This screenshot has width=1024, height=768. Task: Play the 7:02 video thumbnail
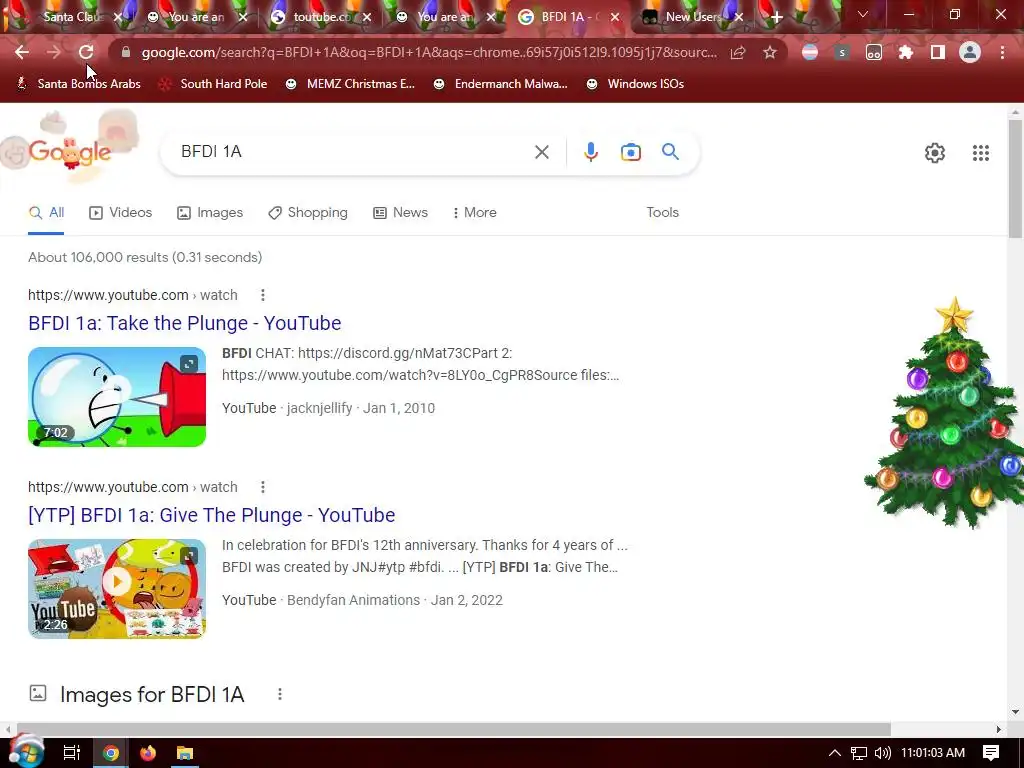coord(117,397)
